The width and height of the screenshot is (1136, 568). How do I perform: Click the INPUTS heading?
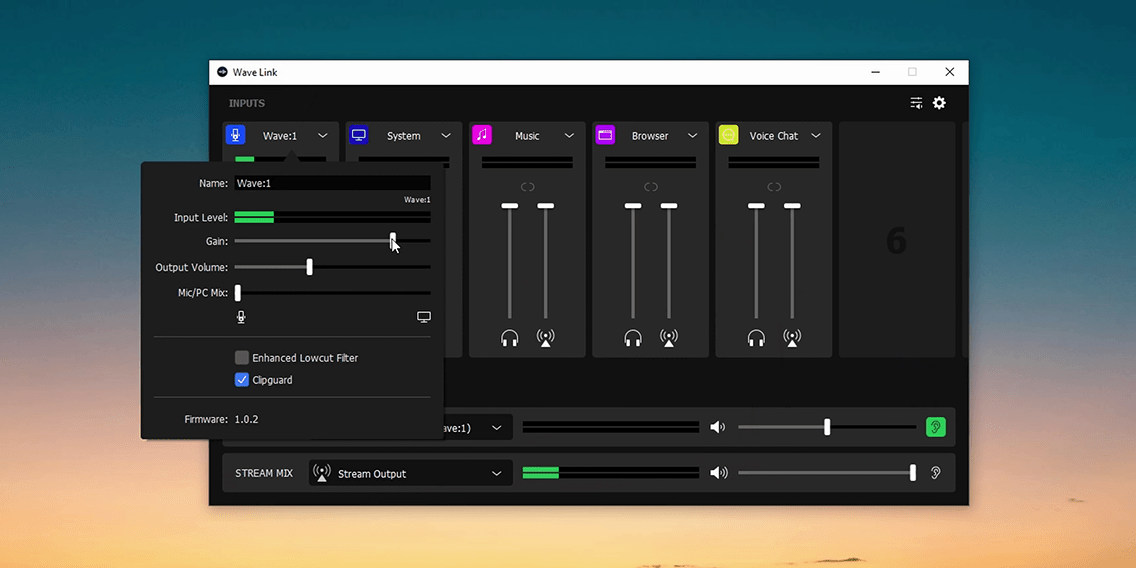247,104
